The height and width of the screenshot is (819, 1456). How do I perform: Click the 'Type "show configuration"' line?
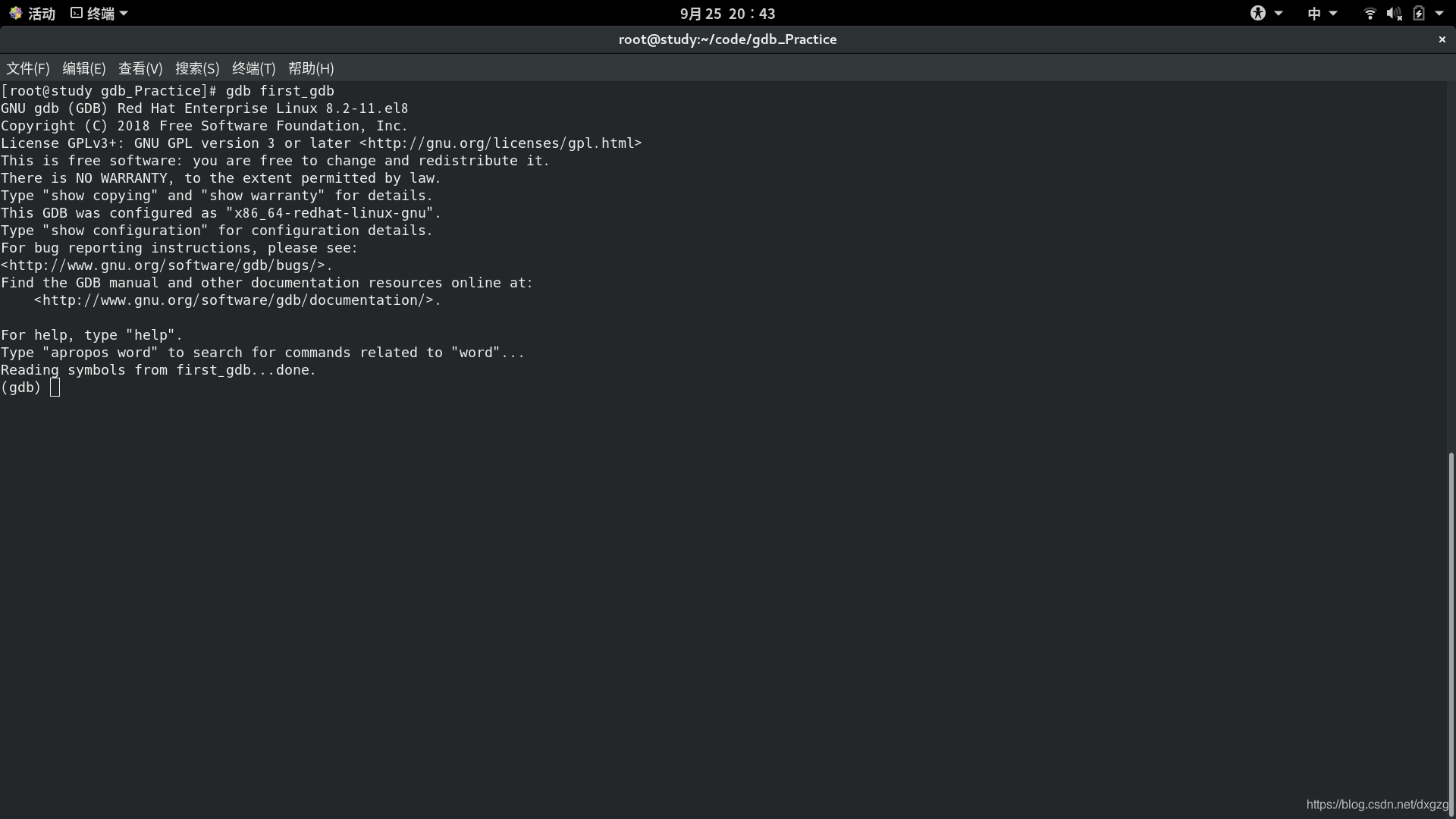coord(217,231)
